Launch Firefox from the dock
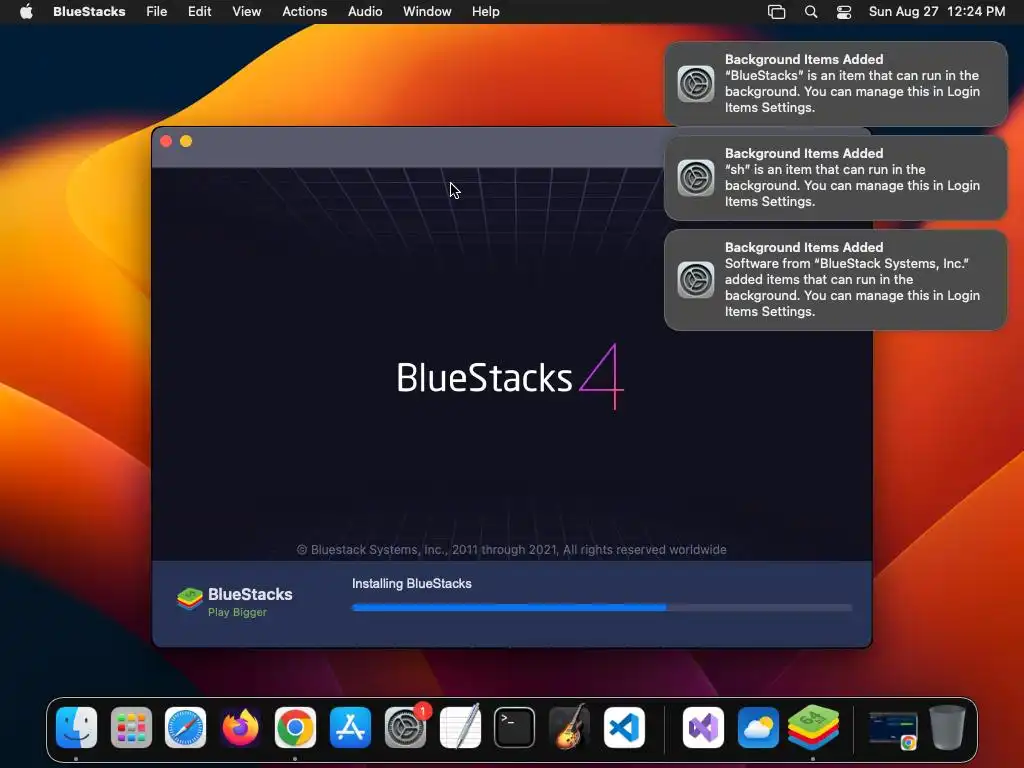 click(x=240, y=727)
